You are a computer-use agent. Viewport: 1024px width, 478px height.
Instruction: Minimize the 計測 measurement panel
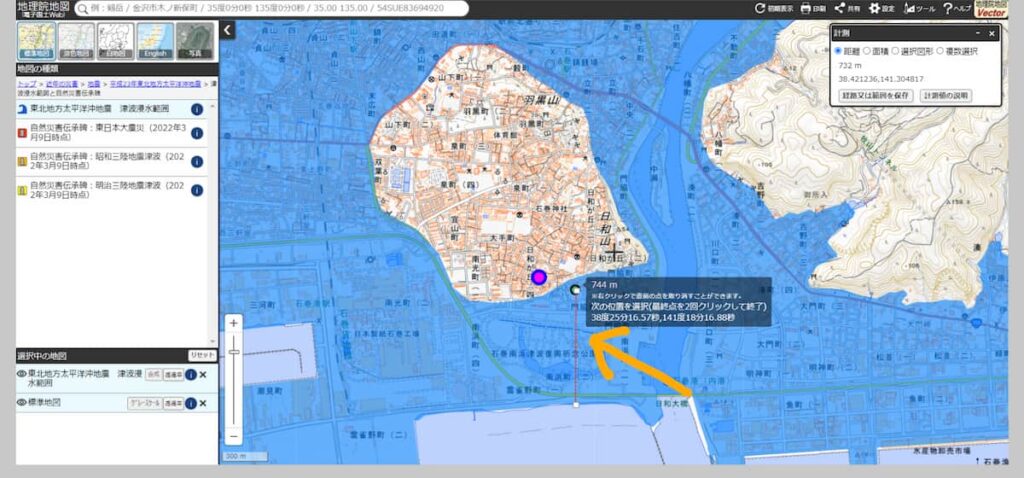978,33
